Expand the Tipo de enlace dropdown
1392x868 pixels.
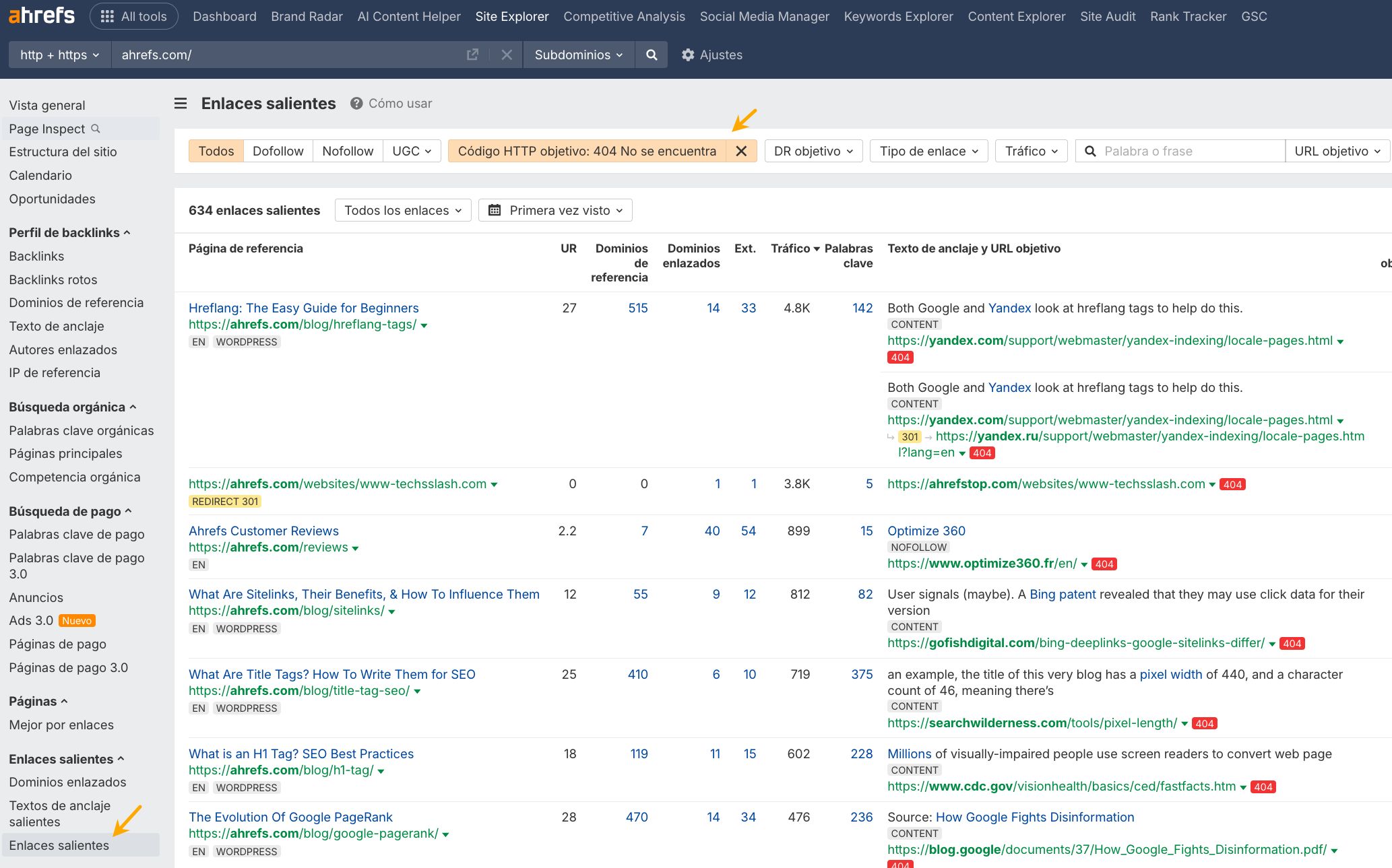[x=928, y=152]
